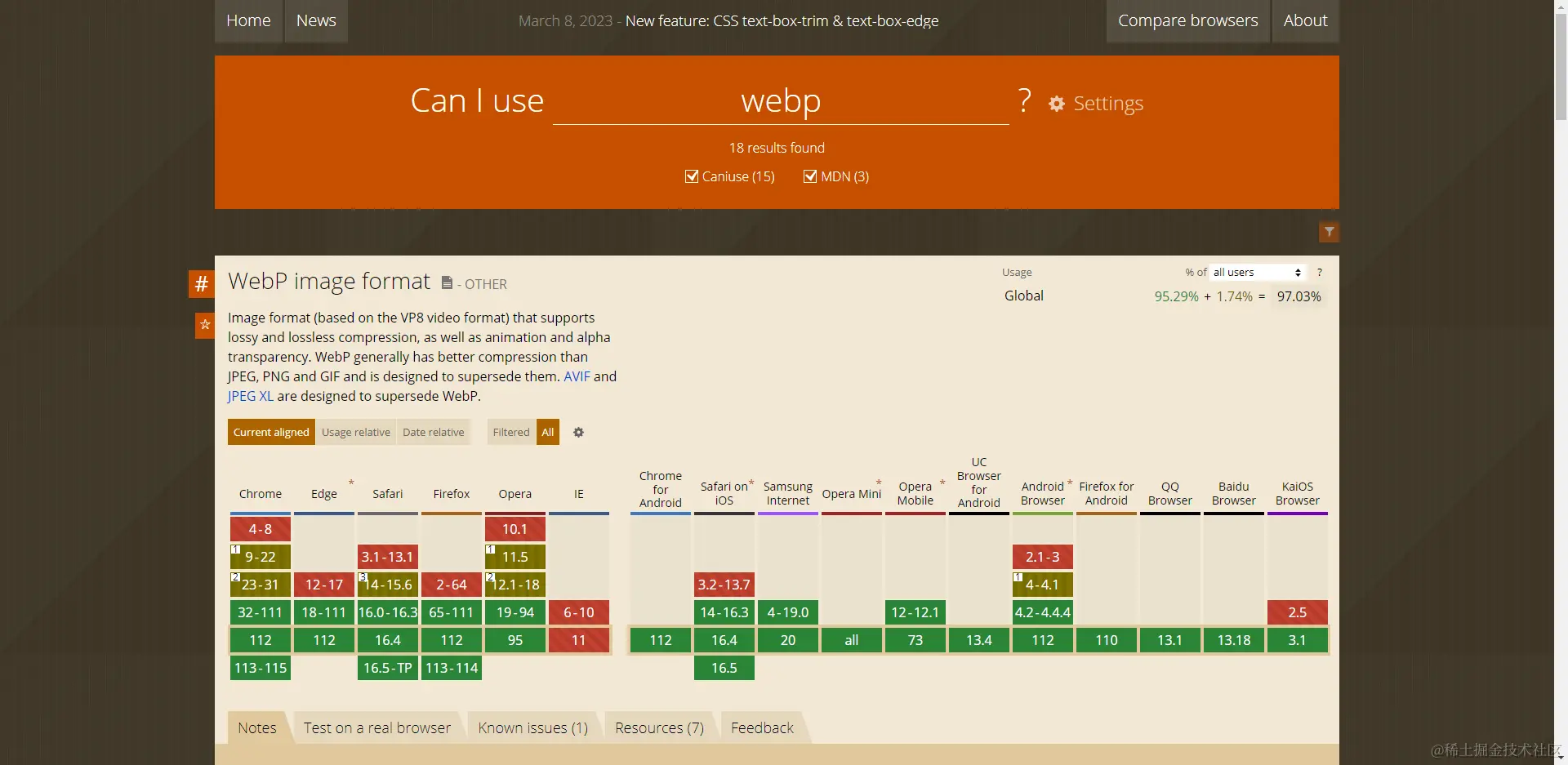Click Android Browser 2.1-3 cell
1568x765 pixels.
tap(1043, 557)
